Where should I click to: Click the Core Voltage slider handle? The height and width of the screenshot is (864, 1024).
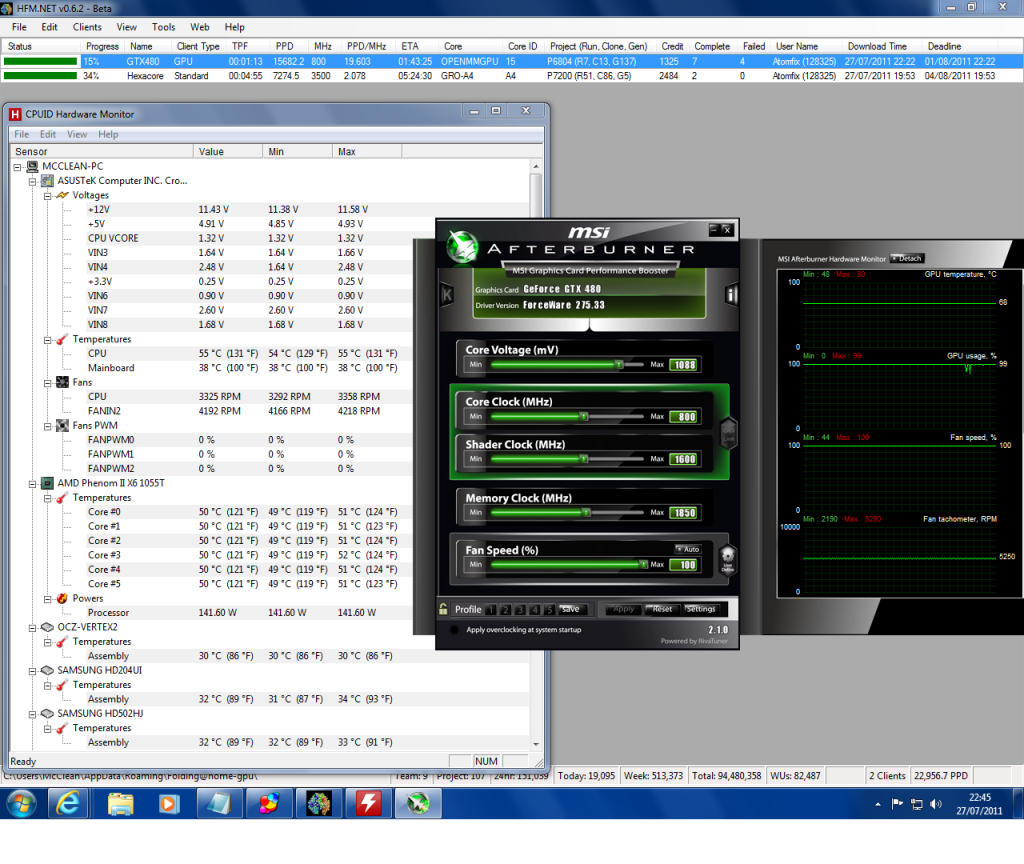click(x=618, y=364)
